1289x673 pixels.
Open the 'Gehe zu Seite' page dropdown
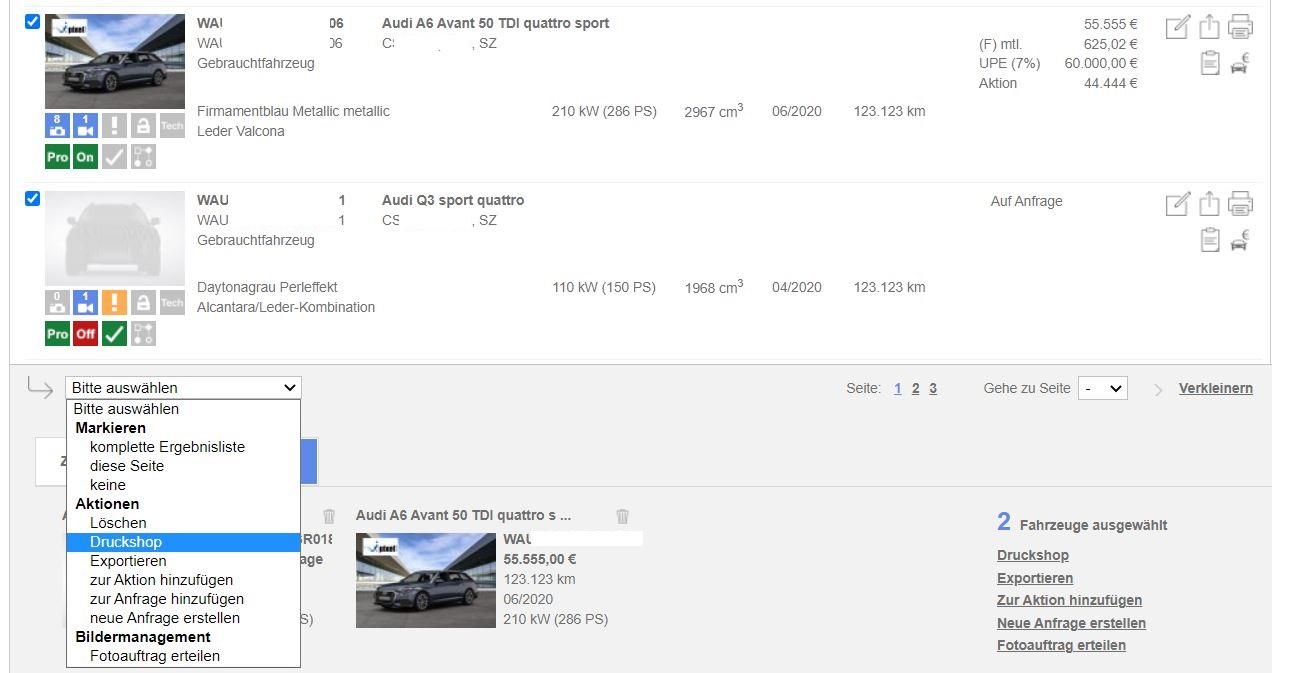pyautogui.click(x=1102, y=388)
